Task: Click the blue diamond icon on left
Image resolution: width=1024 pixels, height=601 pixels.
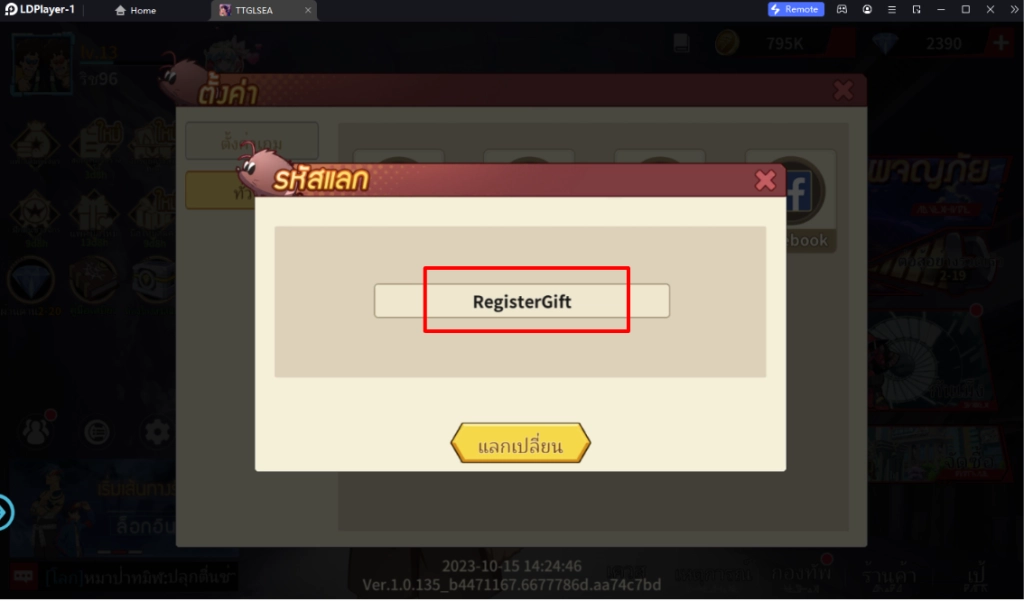Action: point(30,282)
